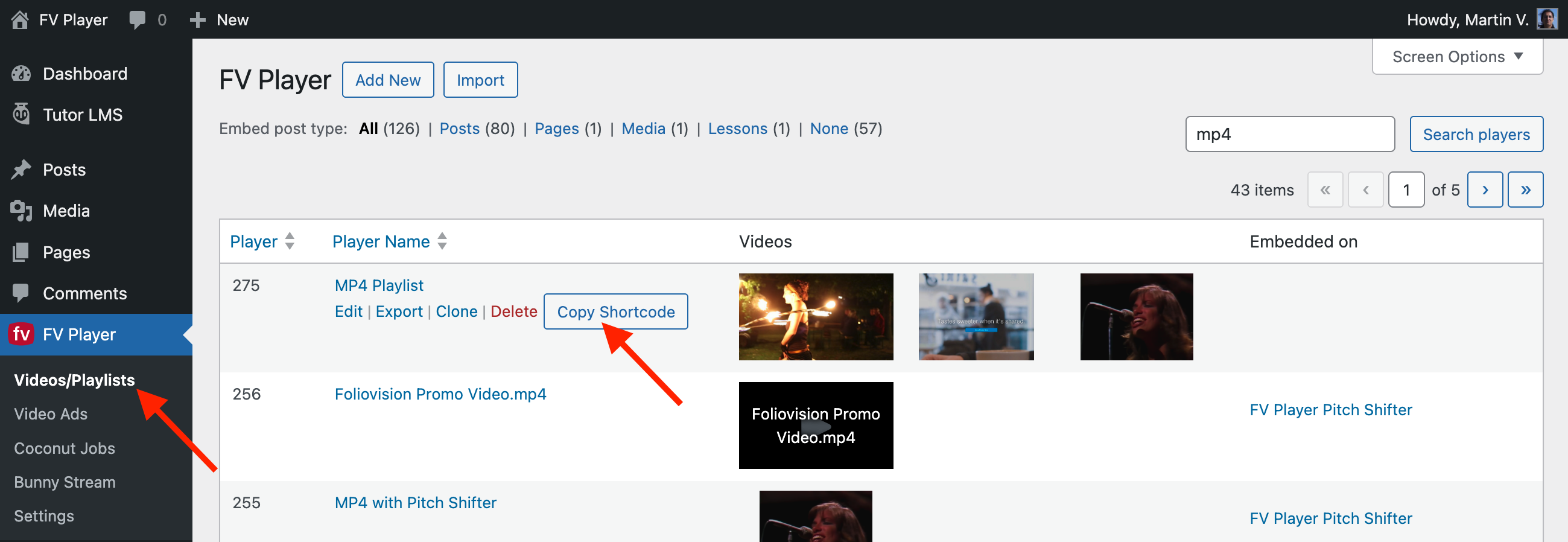The image size is (1568, 542).
Task: Open Bunny Stream submenu
Action: 65,482
